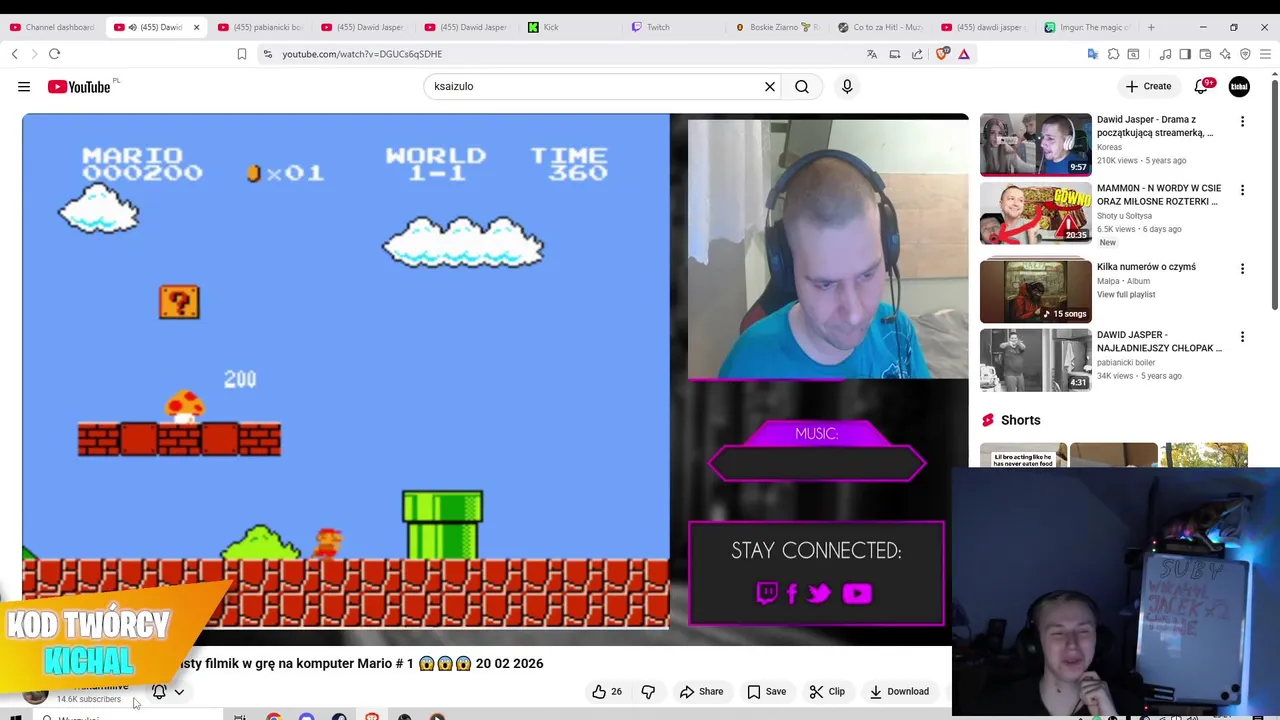Click the Koreas channel name
Image resolution: width=1280 pixels, height=720 pixels.
pos(1109,147)
